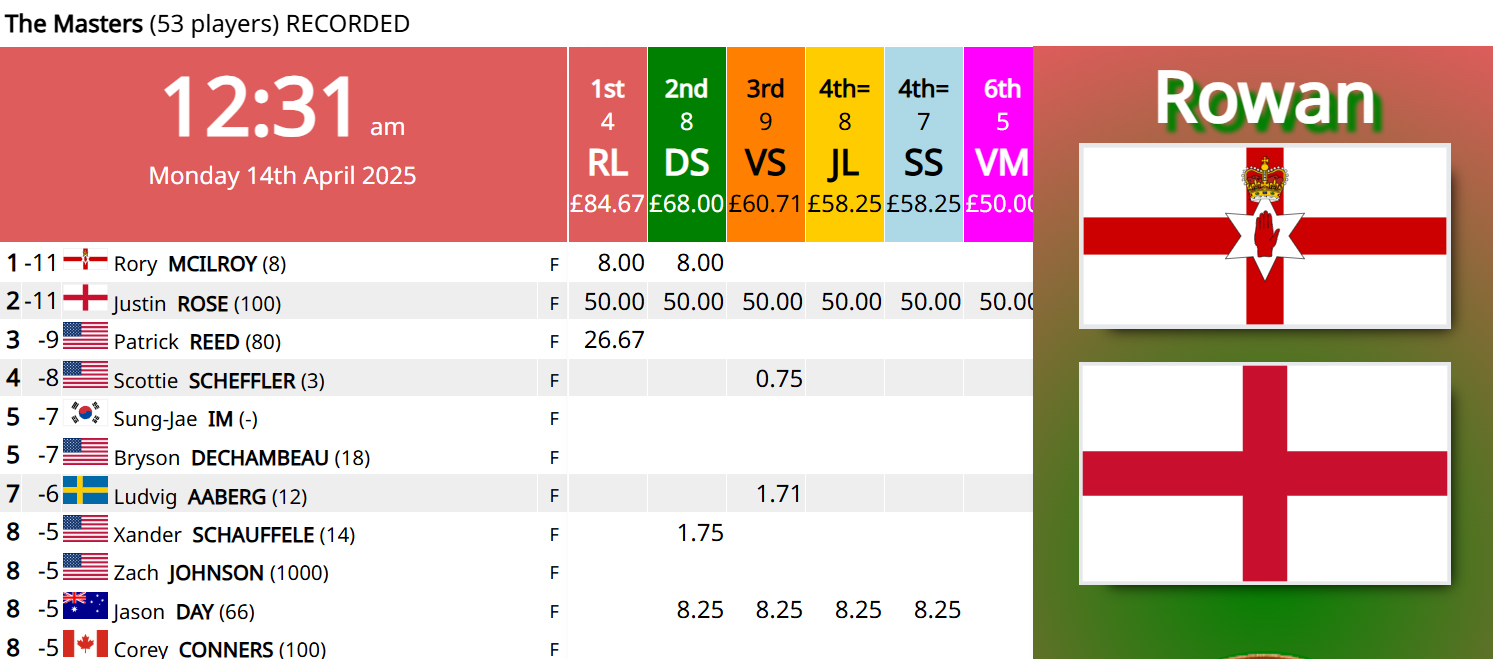Click Xander Schauffele's player name
The width and height of the screenshot is (1493, 659).
point(234,535)
